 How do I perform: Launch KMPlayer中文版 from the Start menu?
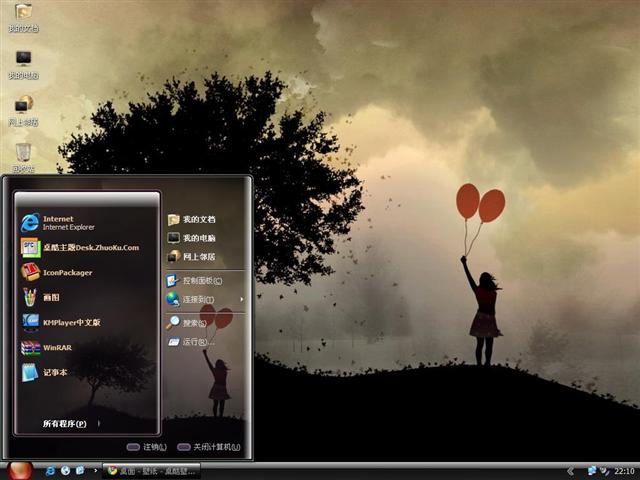pyautogui.click(x=68, y=322)
